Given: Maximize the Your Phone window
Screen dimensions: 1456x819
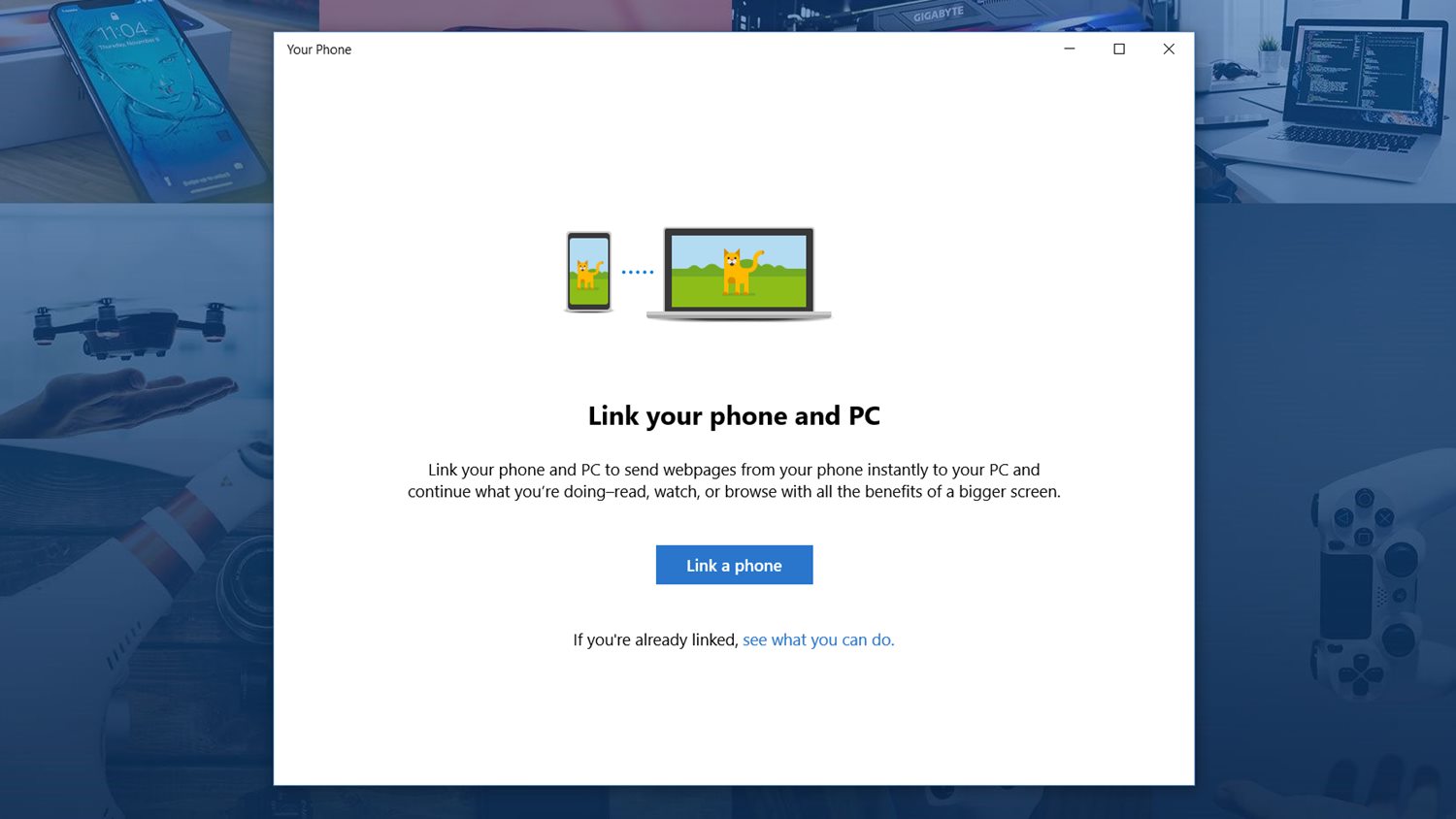Looking at the screenshot, I should pyautogui.click(x=1119, y=49).
